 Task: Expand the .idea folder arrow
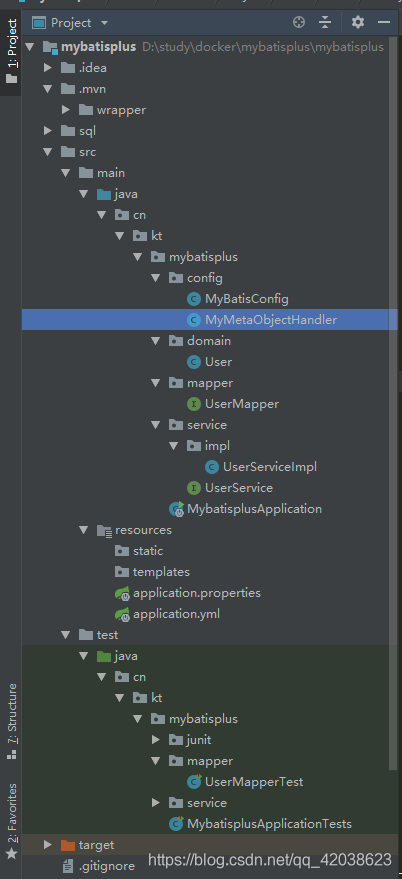pos(48,68)
